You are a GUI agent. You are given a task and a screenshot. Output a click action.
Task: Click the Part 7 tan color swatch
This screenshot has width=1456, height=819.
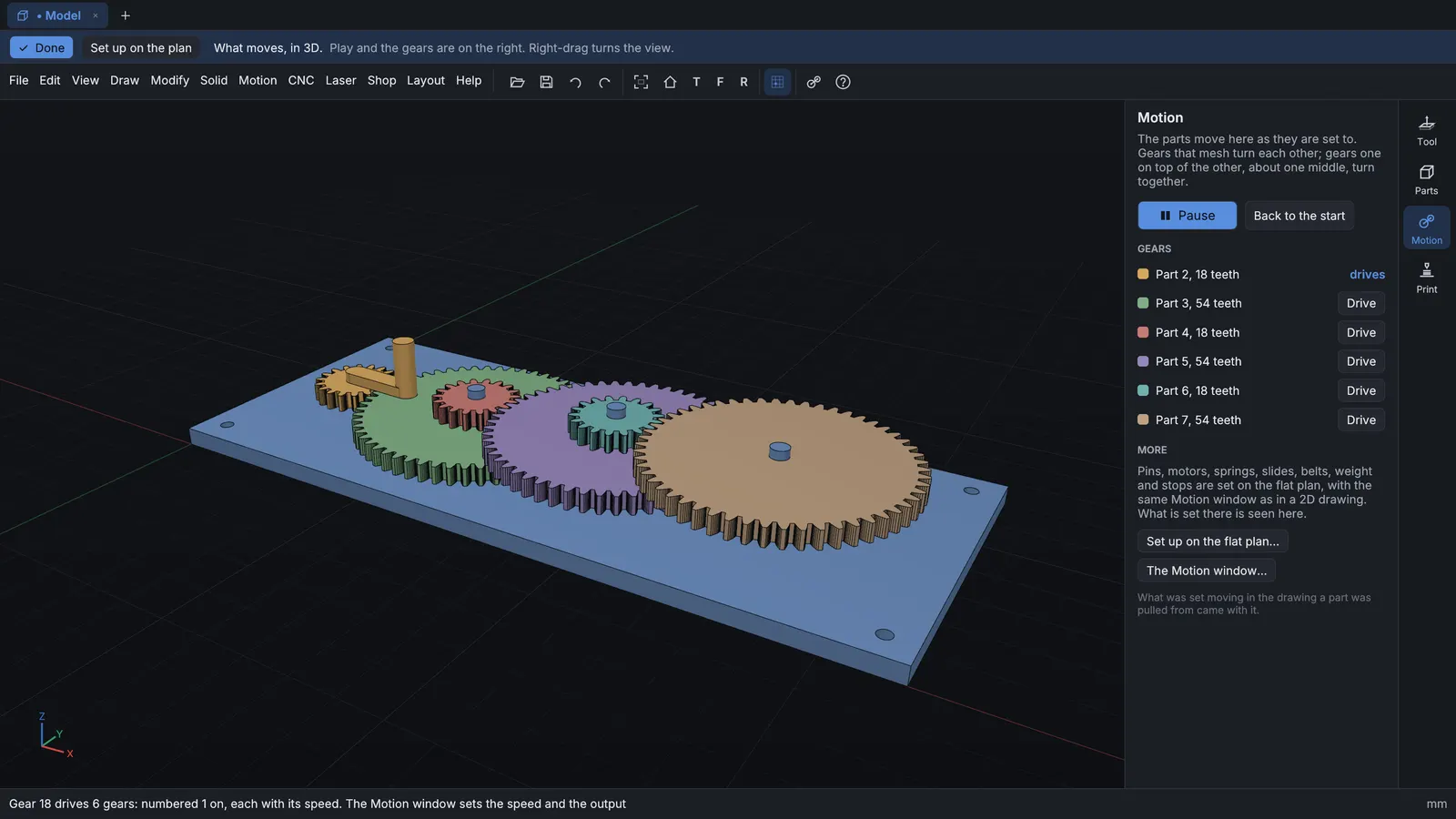[1143, 420]
